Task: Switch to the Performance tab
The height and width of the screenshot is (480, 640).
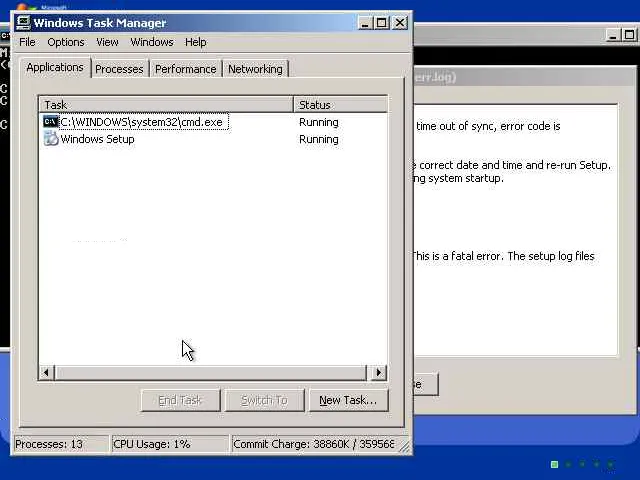Action: click(186, 69)
